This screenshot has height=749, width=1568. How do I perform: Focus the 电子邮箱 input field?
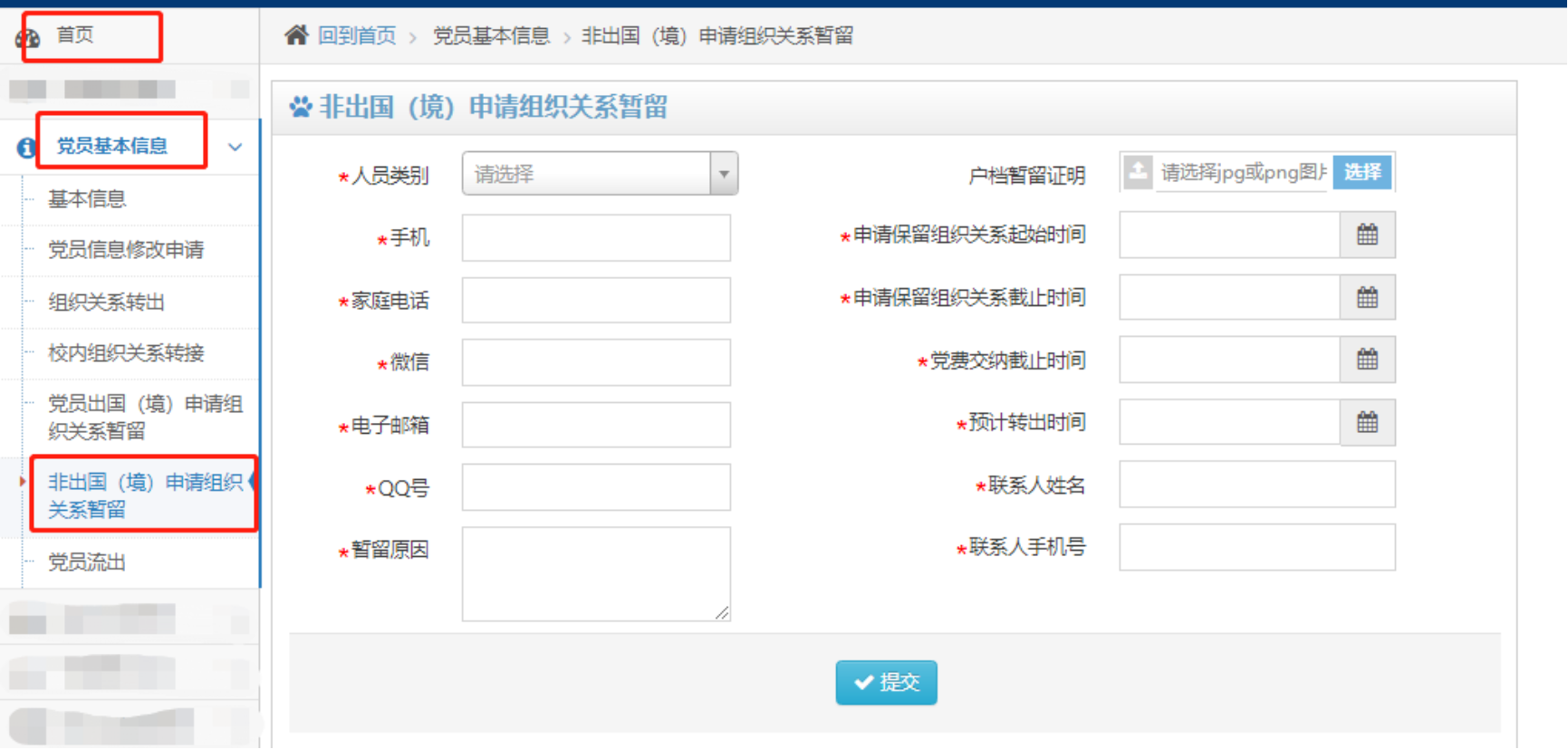point(596,426)
